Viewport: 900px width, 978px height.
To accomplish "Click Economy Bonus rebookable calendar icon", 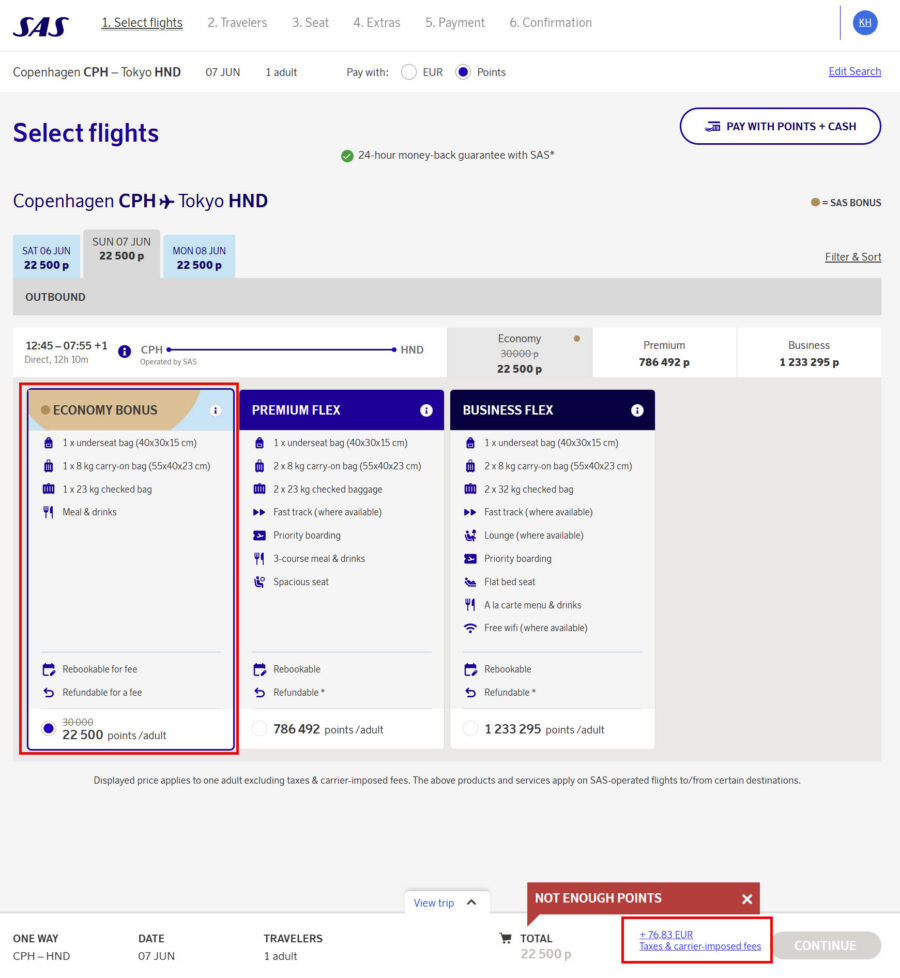I will click(49, 669).
